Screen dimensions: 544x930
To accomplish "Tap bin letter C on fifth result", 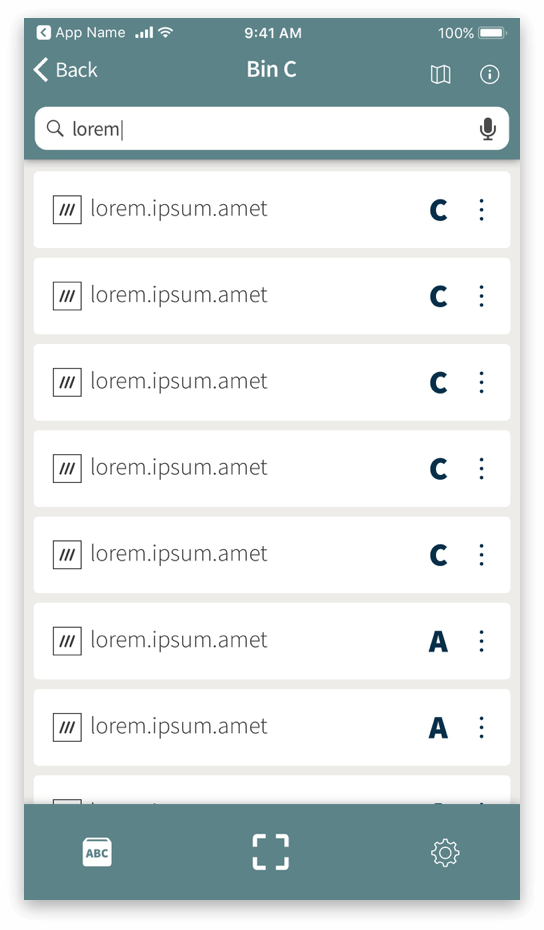I will 438,555.
